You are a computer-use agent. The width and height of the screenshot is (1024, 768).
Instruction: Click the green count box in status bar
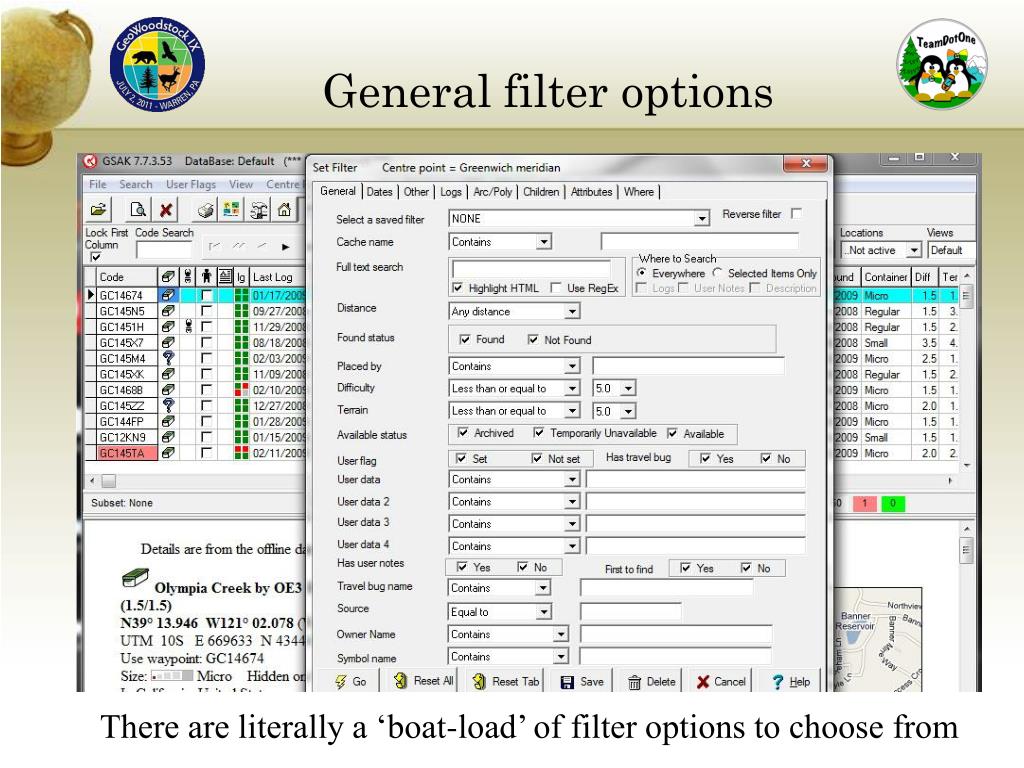tap(893, 504)
